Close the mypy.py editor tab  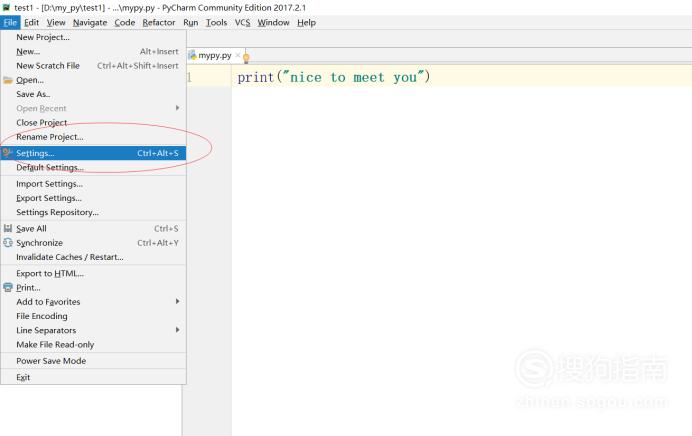point(238,55)
